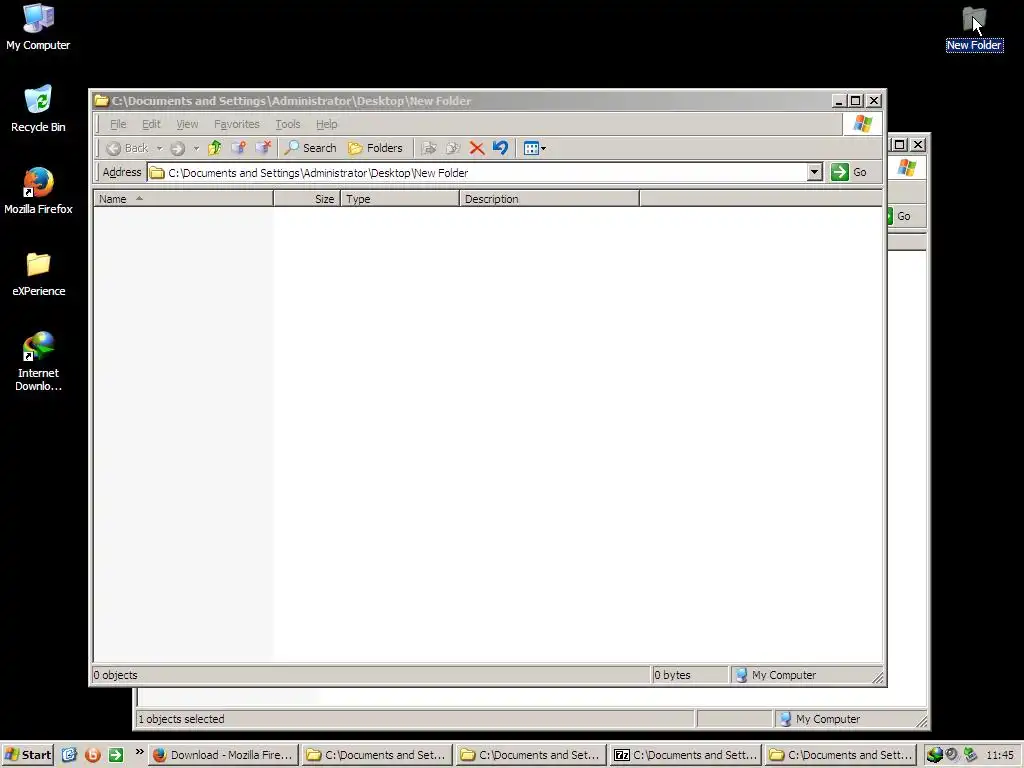Click the orange round quick launch icon
The width and height of the screenshot is (1024, 768).
pos(93,755)
